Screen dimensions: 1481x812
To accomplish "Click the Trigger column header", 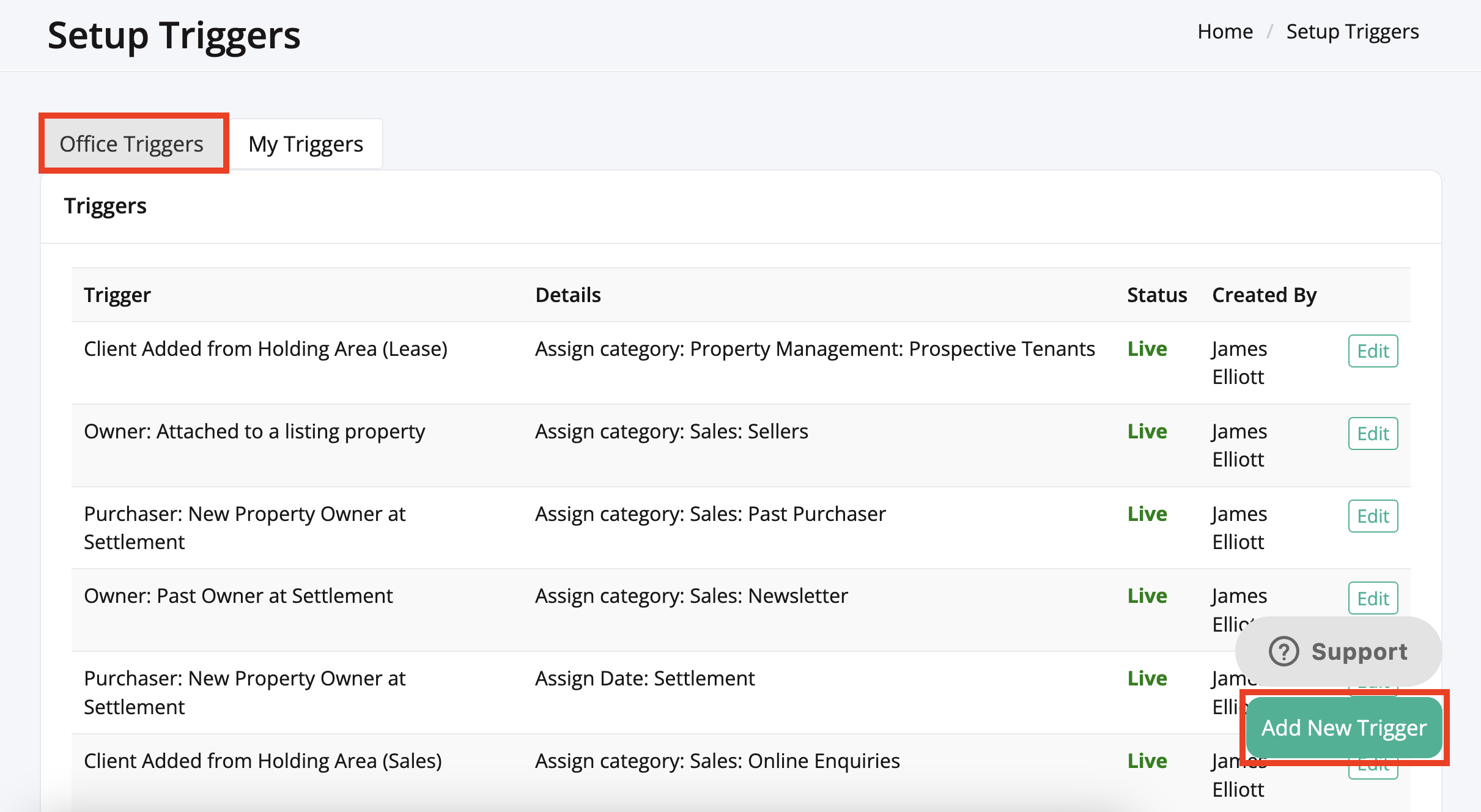I will 117,295.
